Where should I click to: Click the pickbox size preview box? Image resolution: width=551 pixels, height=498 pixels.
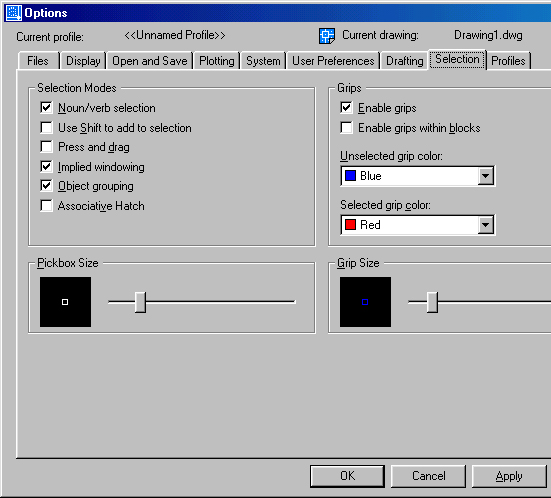point(65,302)
